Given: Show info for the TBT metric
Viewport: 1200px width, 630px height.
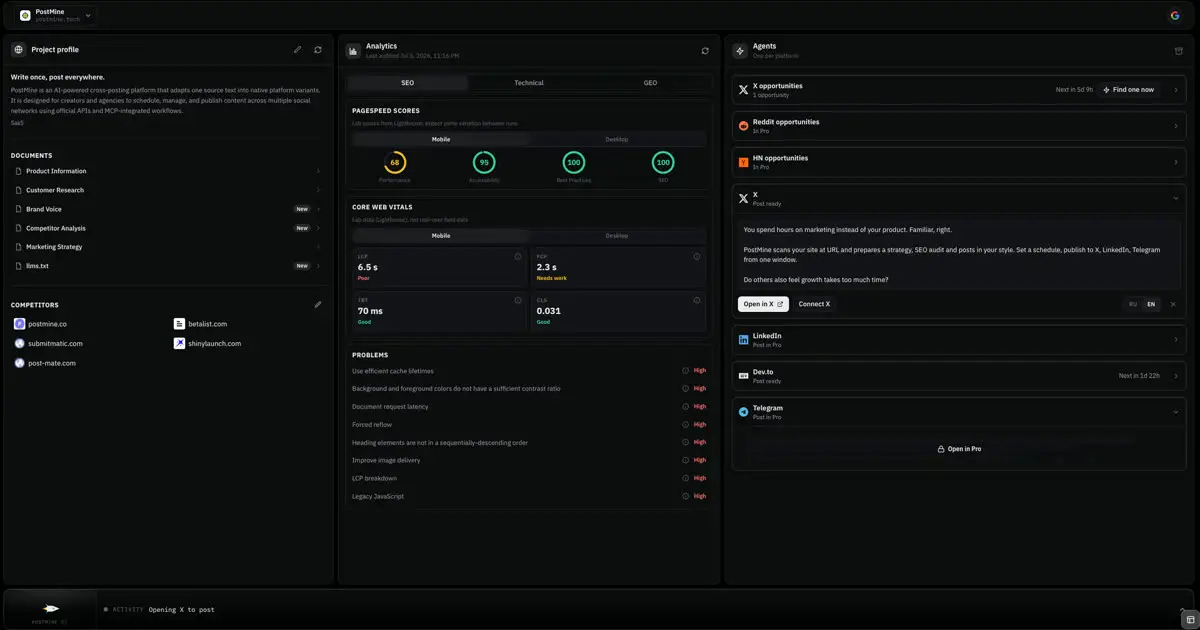Looking at the screenshot, I should coord(518,300).
